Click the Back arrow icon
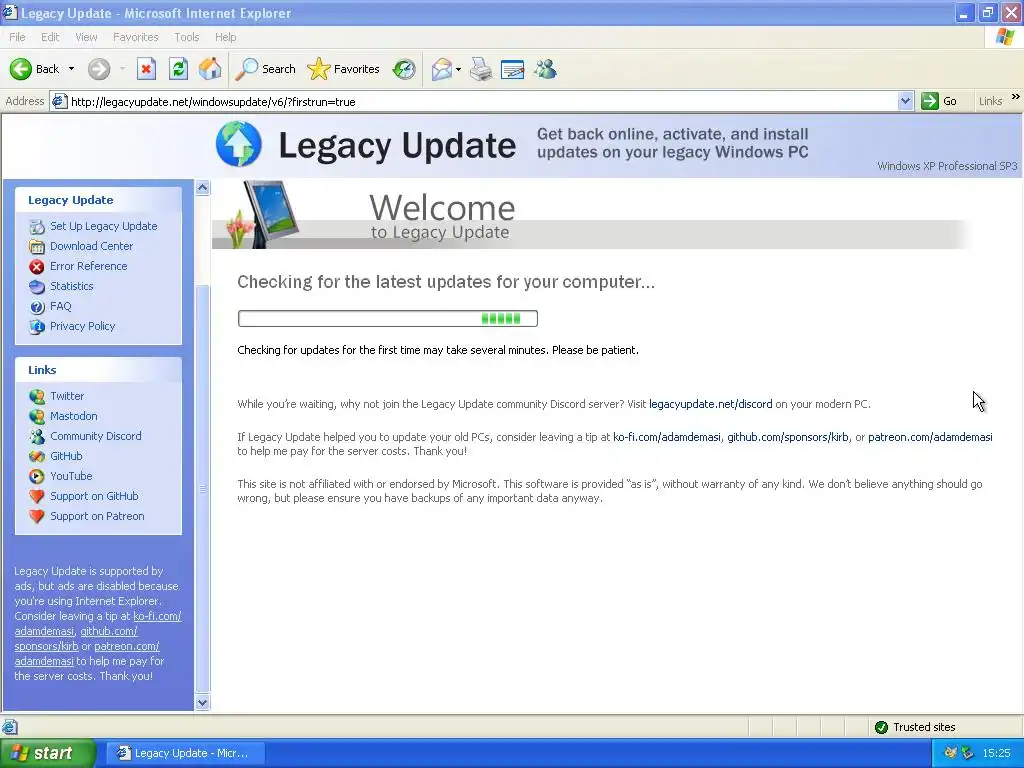The width and height of the screenshot is (1024, 768). pos(20,69)
